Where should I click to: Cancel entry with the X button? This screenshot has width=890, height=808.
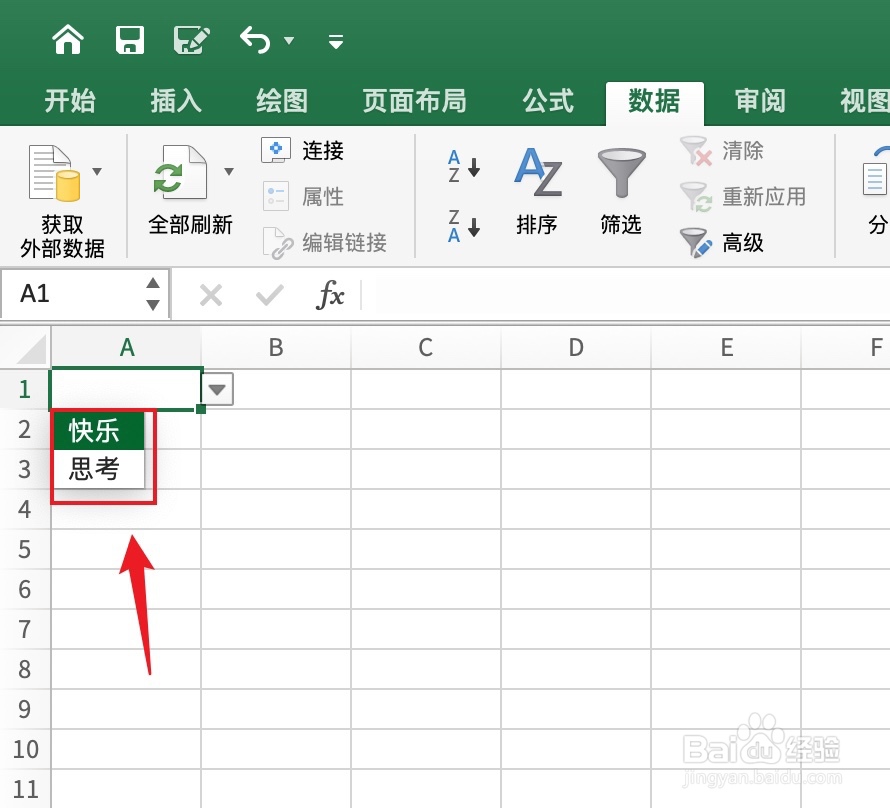pyautogui.click(x=211, y=296)
